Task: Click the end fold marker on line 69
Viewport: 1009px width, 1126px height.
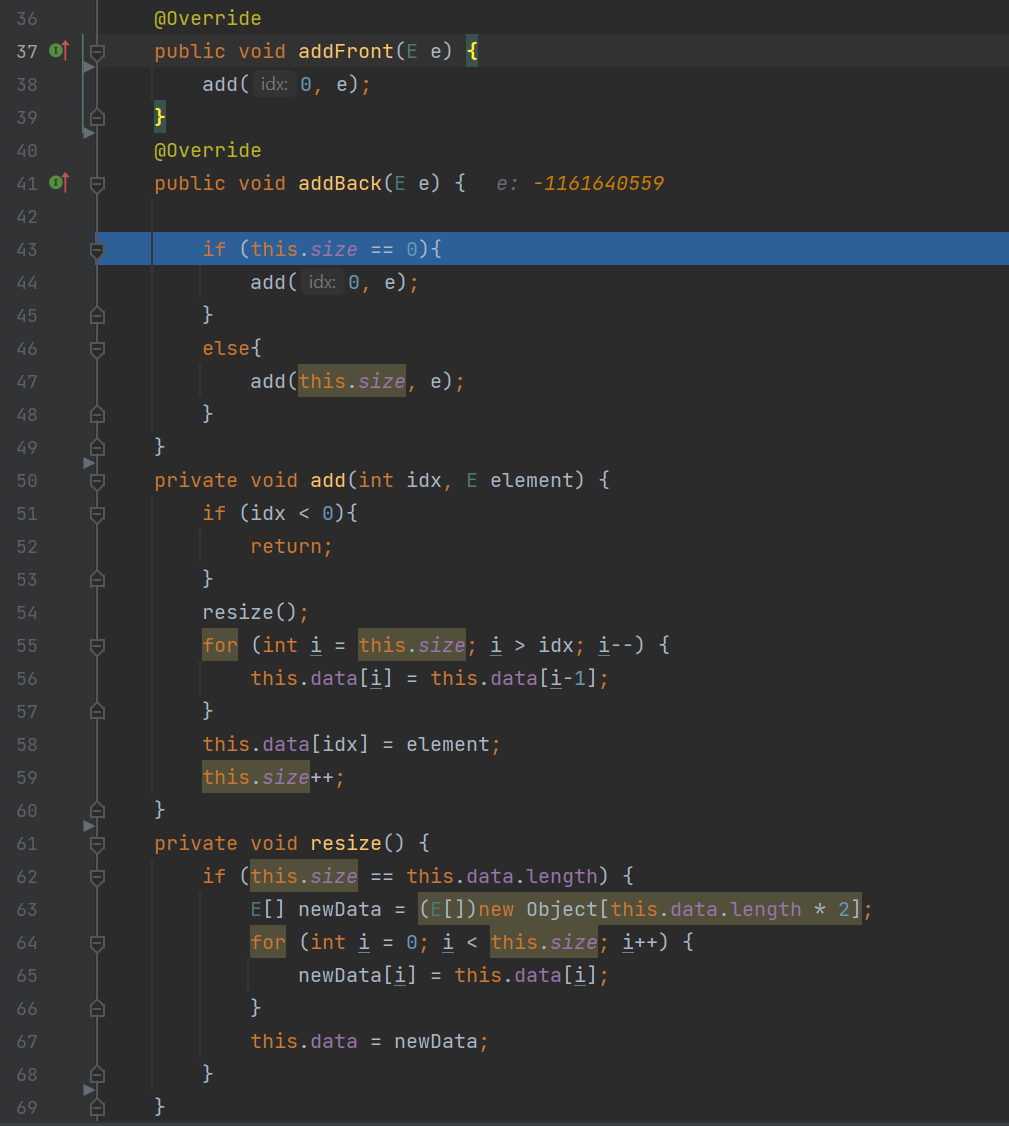Action: tap(97, 1108)
